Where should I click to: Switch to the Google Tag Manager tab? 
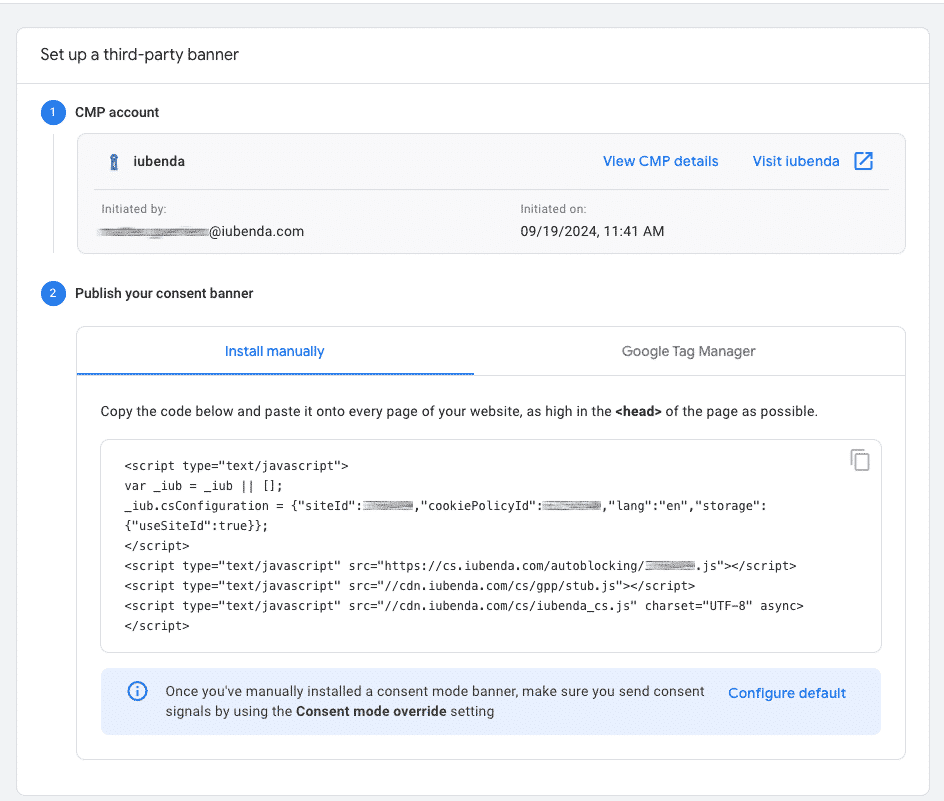click(x=688, y=350)
